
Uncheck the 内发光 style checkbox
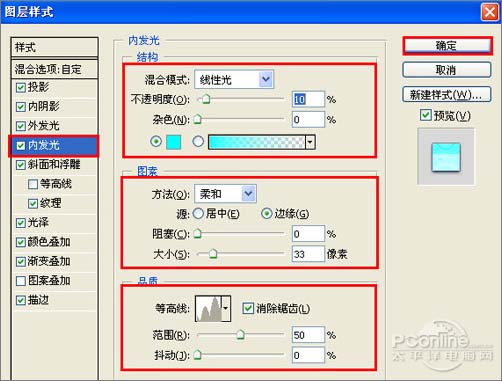pyautogui.click(x=21, y=146)
